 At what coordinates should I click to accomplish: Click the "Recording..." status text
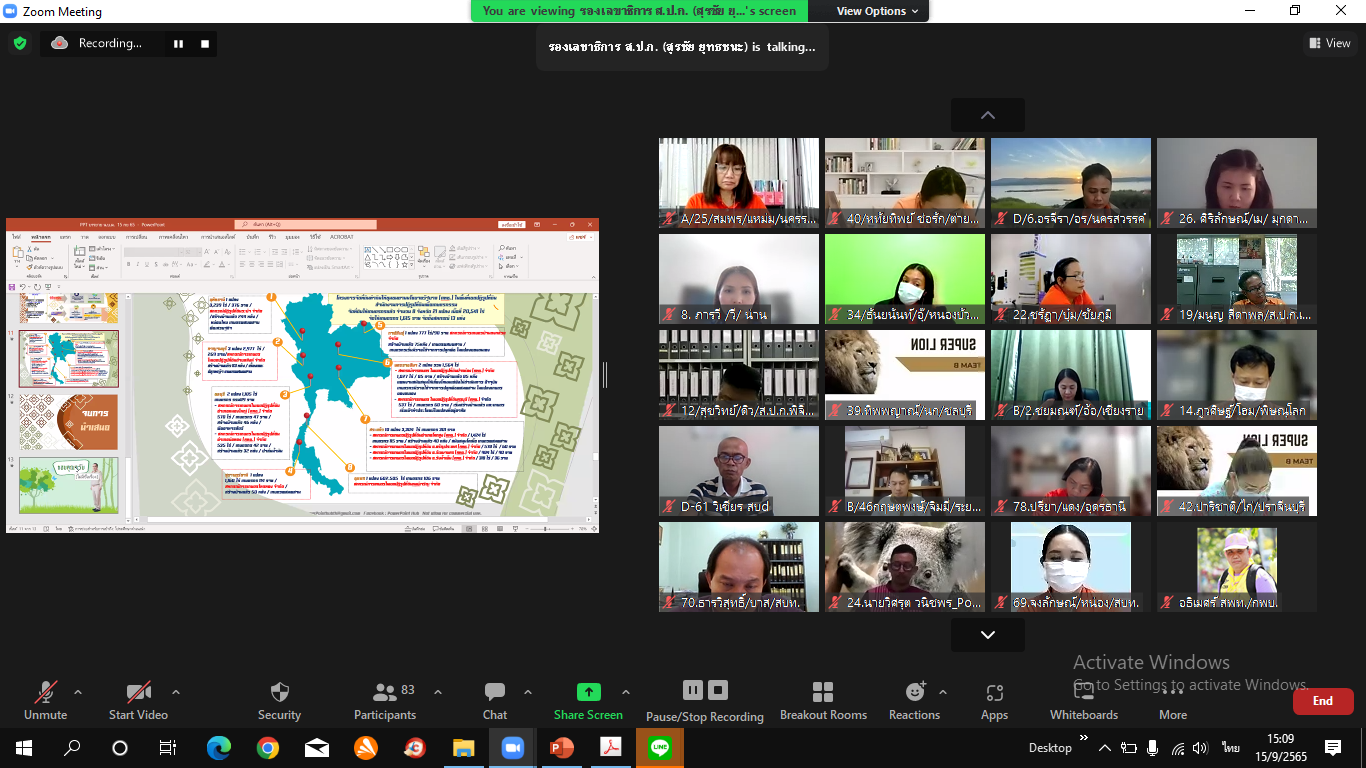(110, 43)
